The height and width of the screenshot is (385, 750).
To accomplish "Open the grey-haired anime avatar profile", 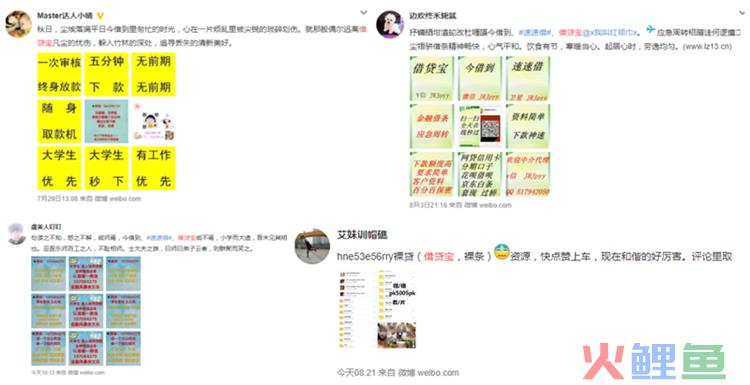I will click(17, 234).
